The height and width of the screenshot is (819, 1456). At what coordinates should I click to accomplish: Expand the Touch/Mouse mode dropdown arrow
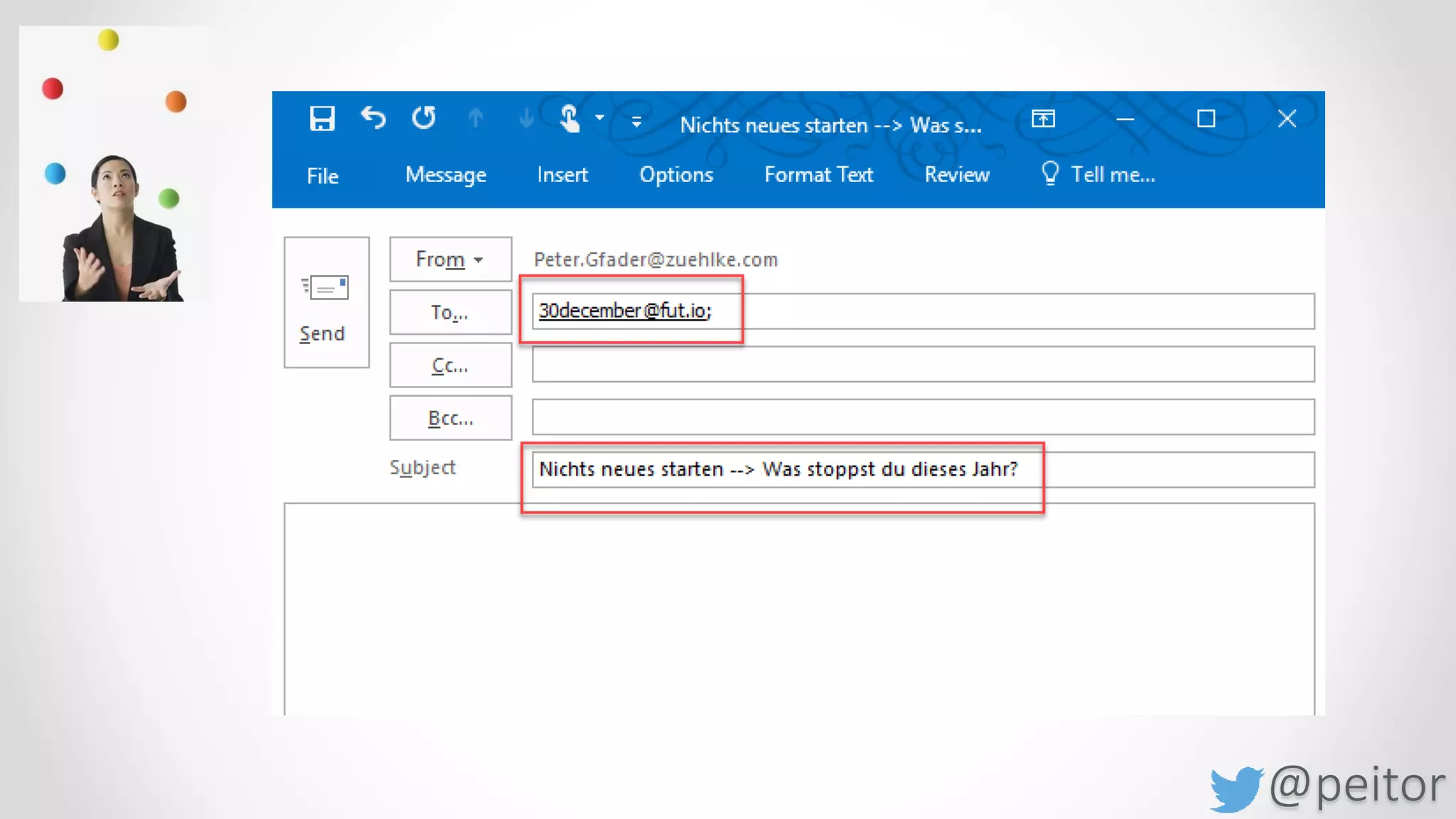(x=600, y=118)
